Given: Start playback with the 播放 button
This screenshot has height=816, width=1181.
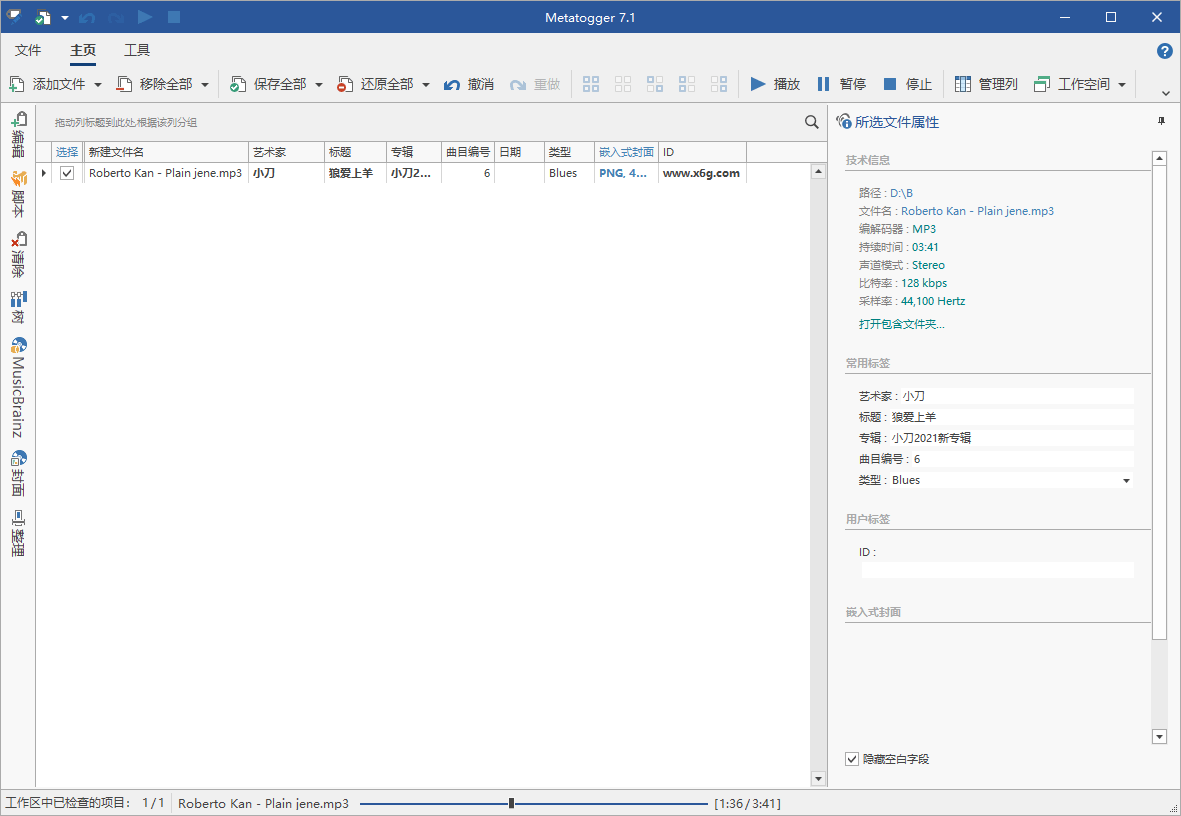Looking at the screenshot, I should coord(775,84).
